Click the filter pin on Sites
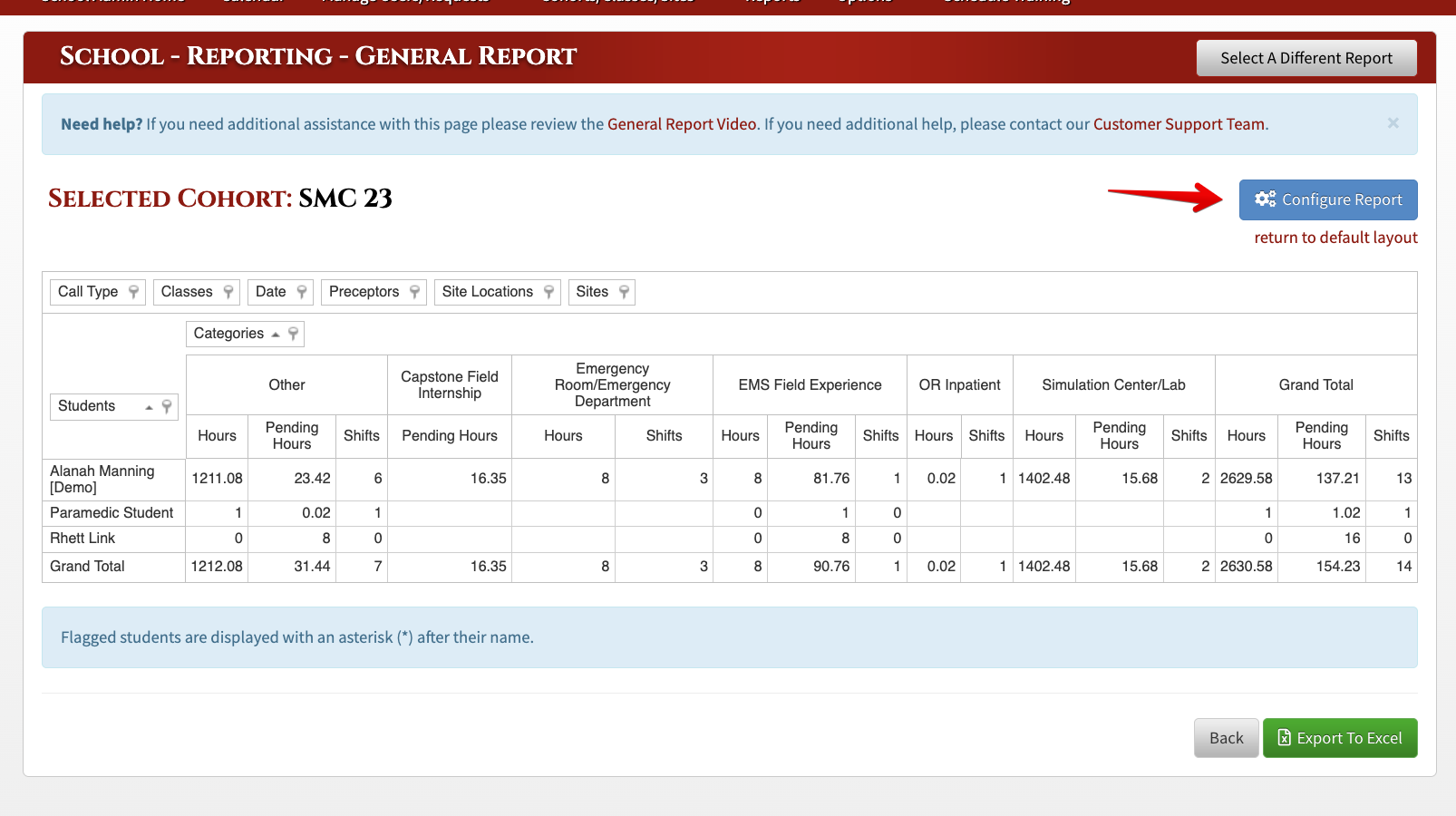The width and height of the screenshot is (1456, 816). coord(624,292)
